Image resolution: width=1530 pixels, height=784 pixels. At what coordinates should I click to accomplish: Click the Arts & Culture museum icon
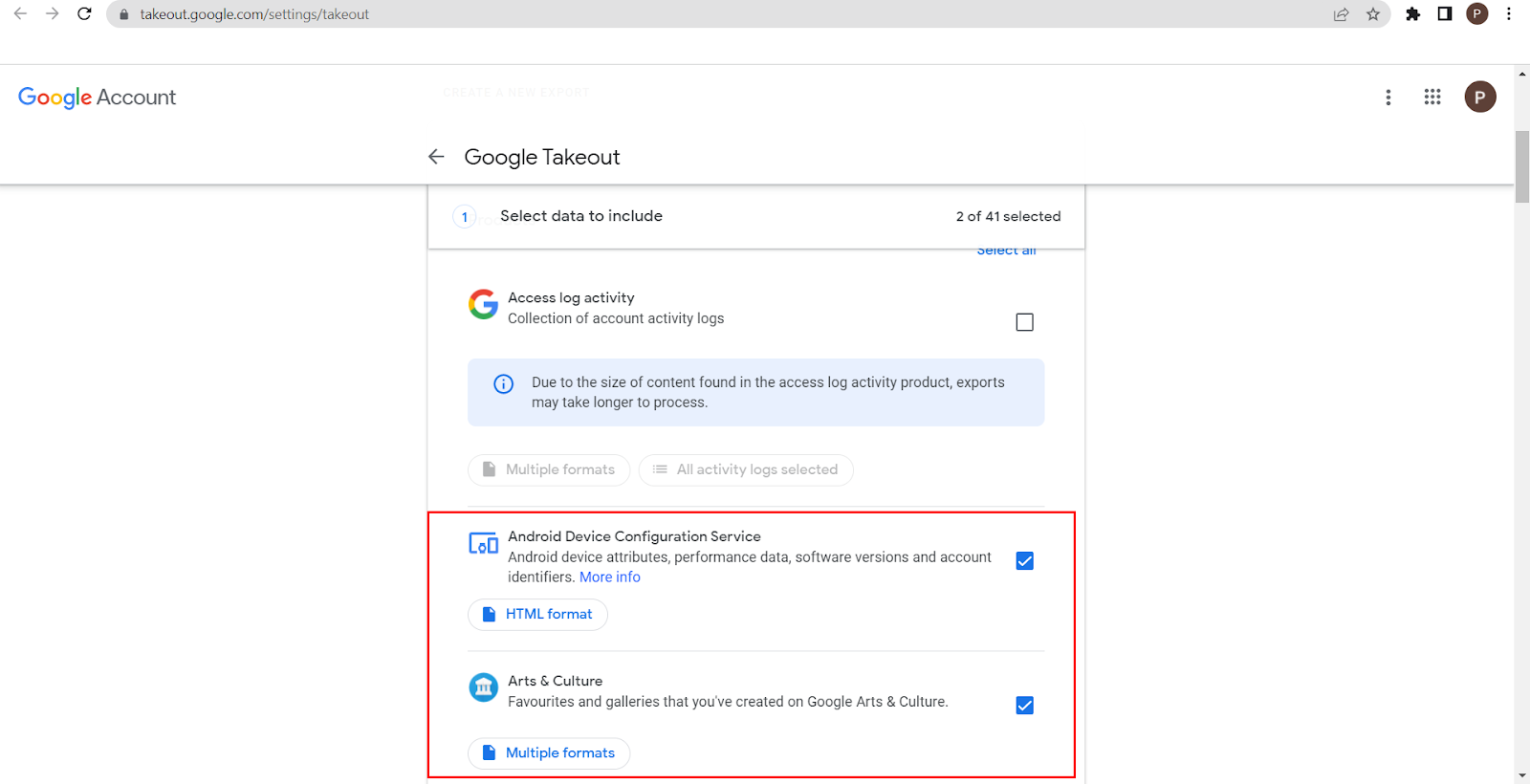[483, 686]
